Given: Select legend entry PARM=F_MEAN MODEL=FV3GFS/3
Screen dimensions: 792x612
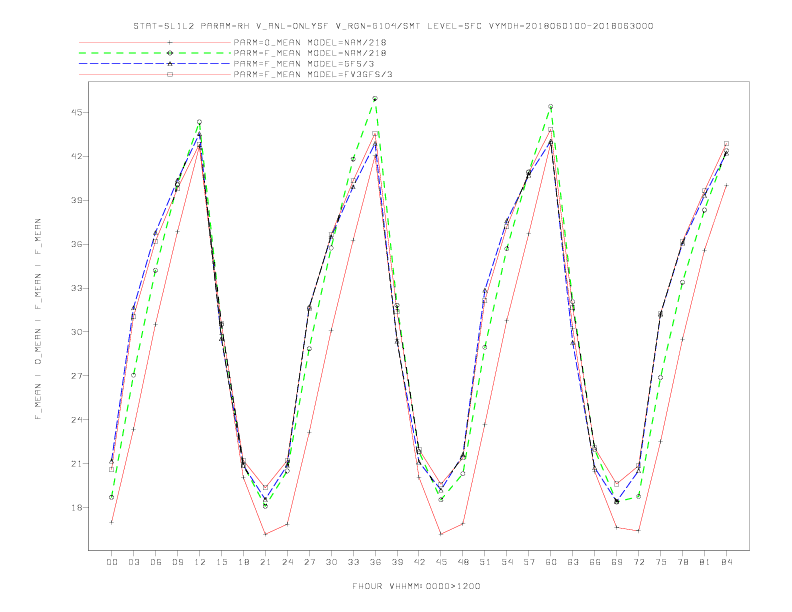Looking at the screenshot, I should click(313, 74).
